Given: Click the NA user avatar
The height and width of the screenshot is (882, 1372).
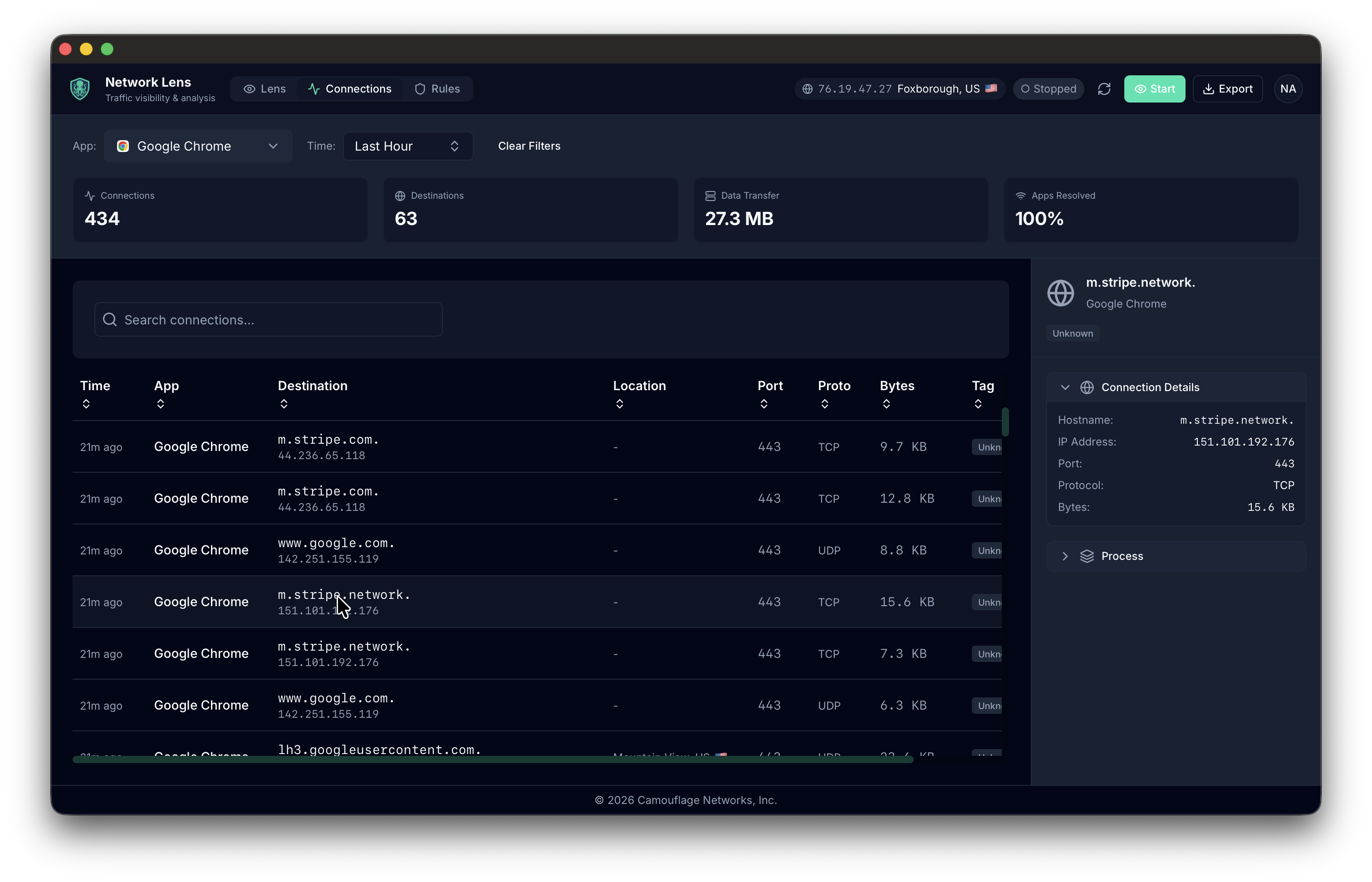Looking at the screenshot, I should click(x=1288, y=89).
